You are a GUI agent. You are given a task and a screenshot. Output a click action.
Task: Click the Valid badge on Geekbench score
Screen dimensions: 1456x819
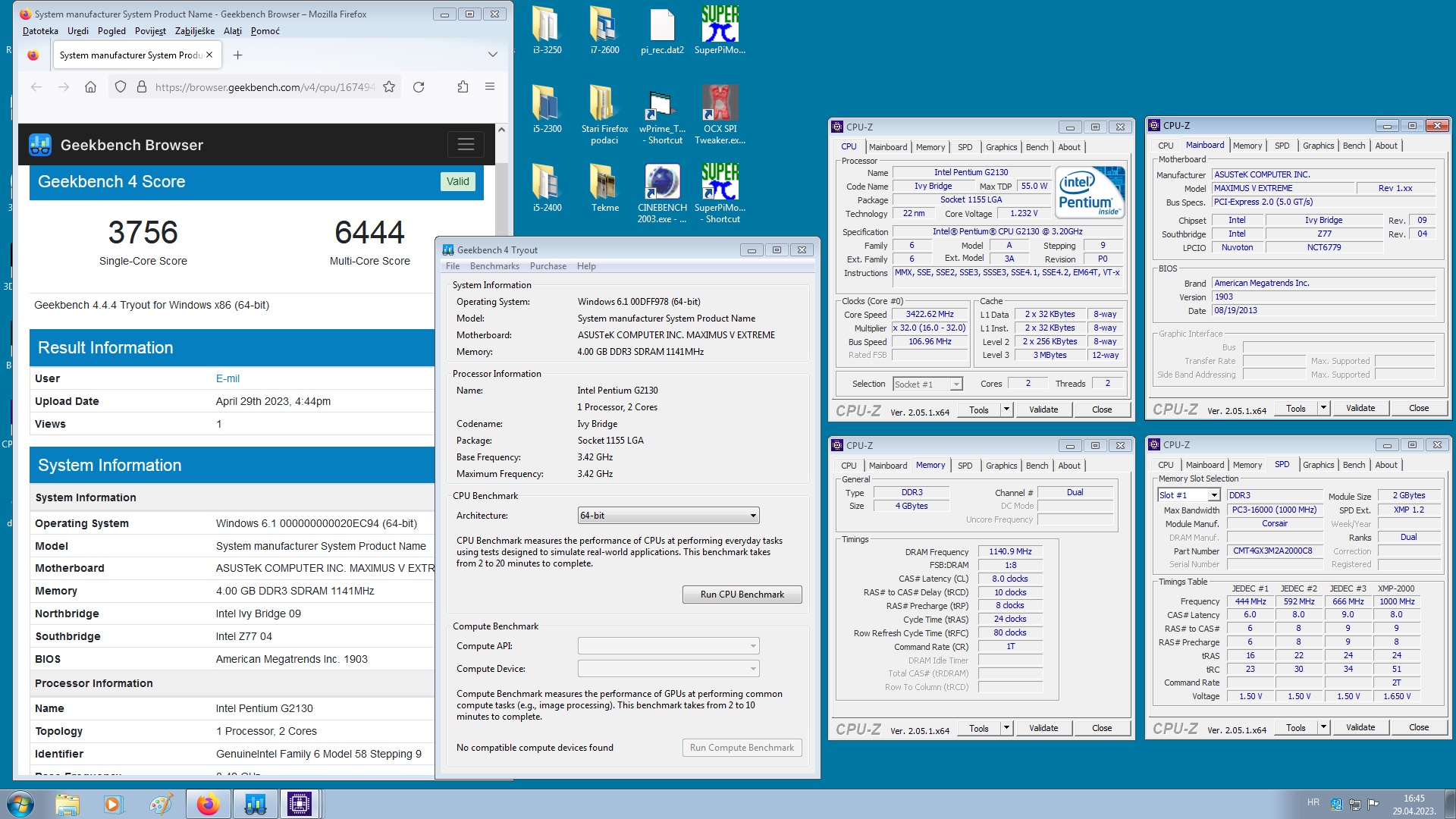click(x=457, y=182)
